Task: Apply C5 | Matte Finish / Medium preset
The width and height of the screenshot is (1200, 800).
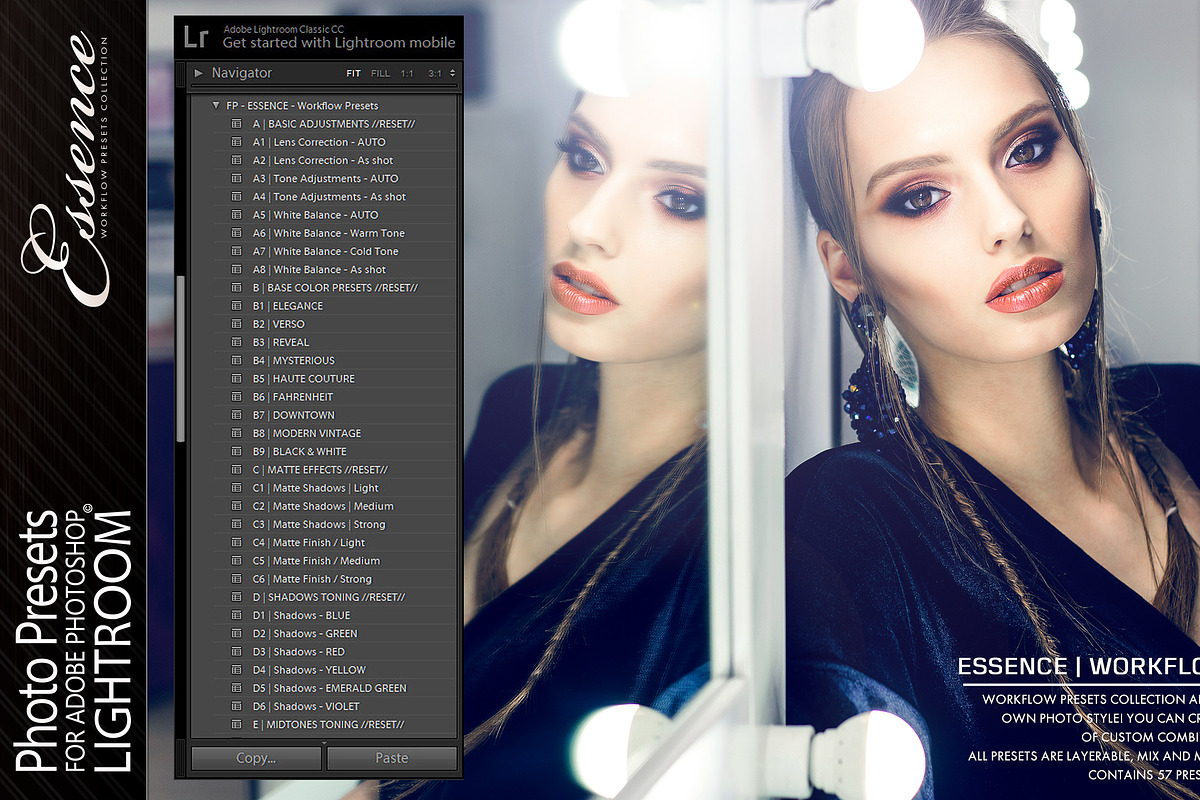Action: (x=316, y=561)
